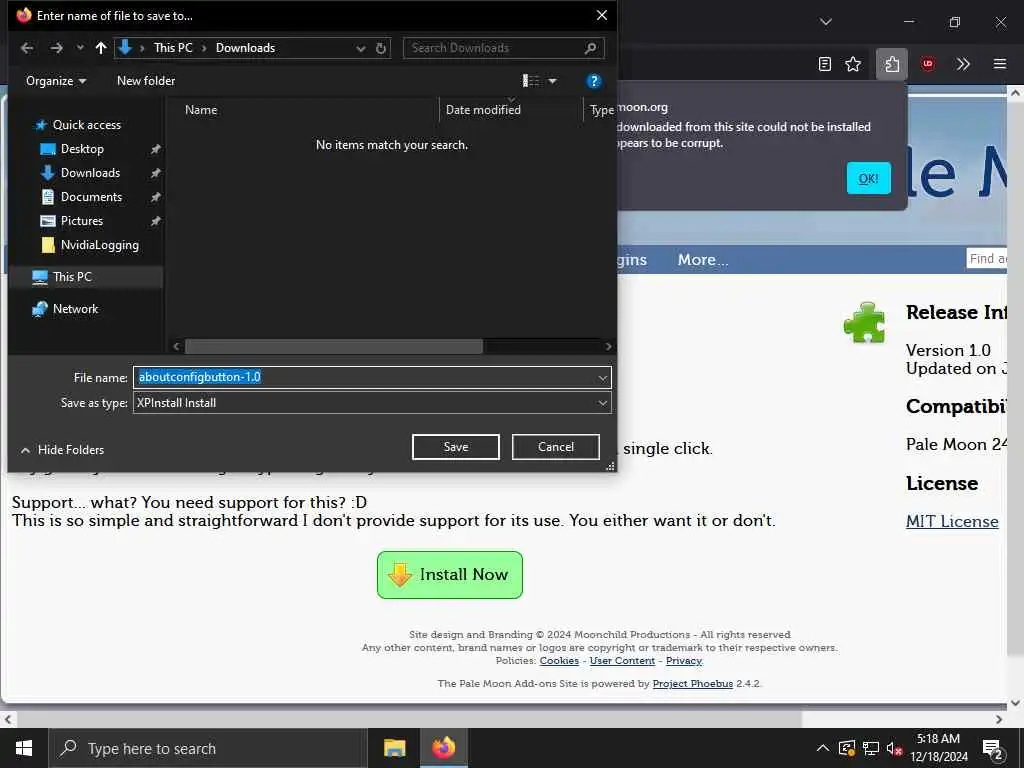This screenshot has height=768, width=1024.
Task: Click the horizontal scrollbar in file list
Action: pos(334,346)
